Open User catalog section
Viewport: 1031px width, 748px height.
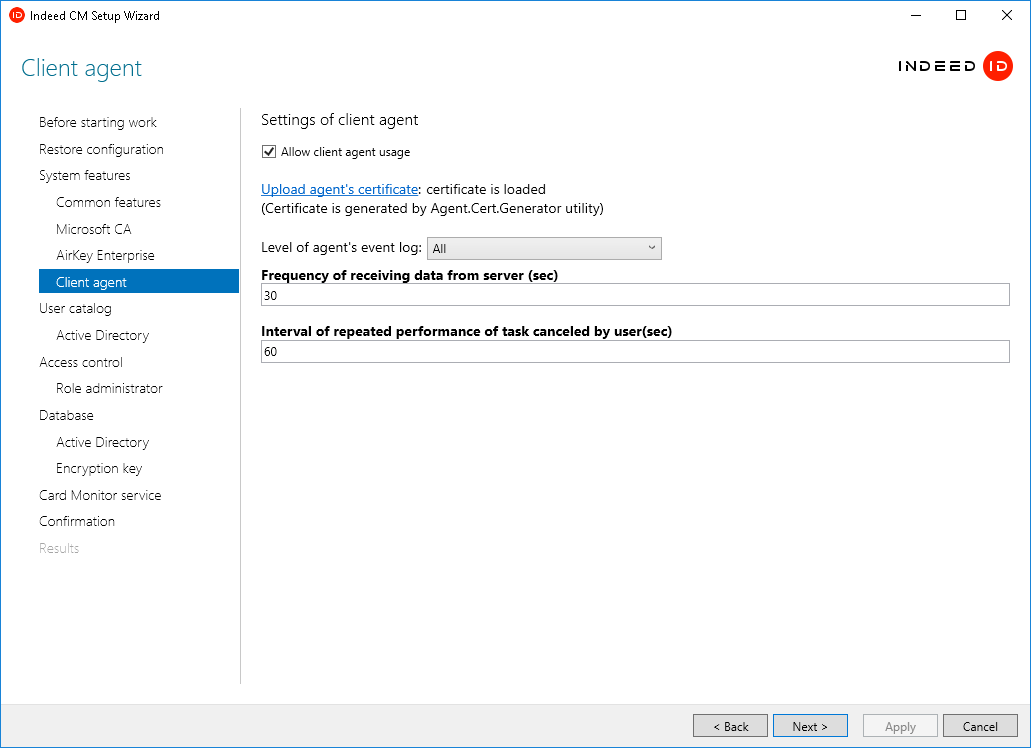(75, 308)
